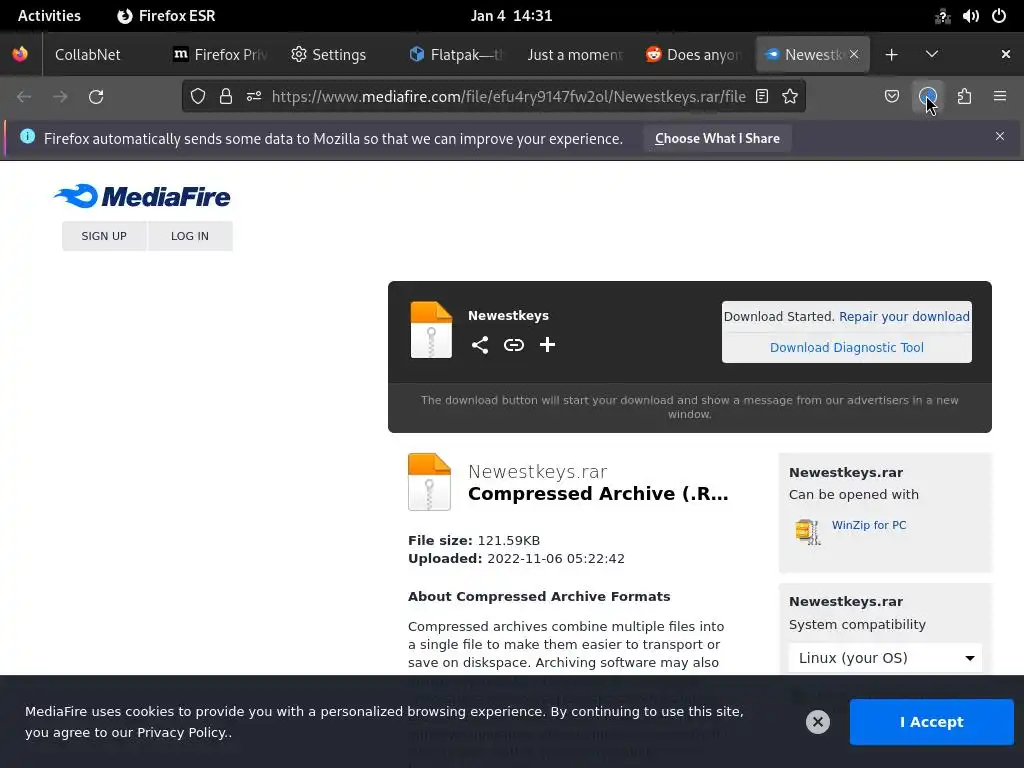Toggle reader view icon

tap(761, 97)
